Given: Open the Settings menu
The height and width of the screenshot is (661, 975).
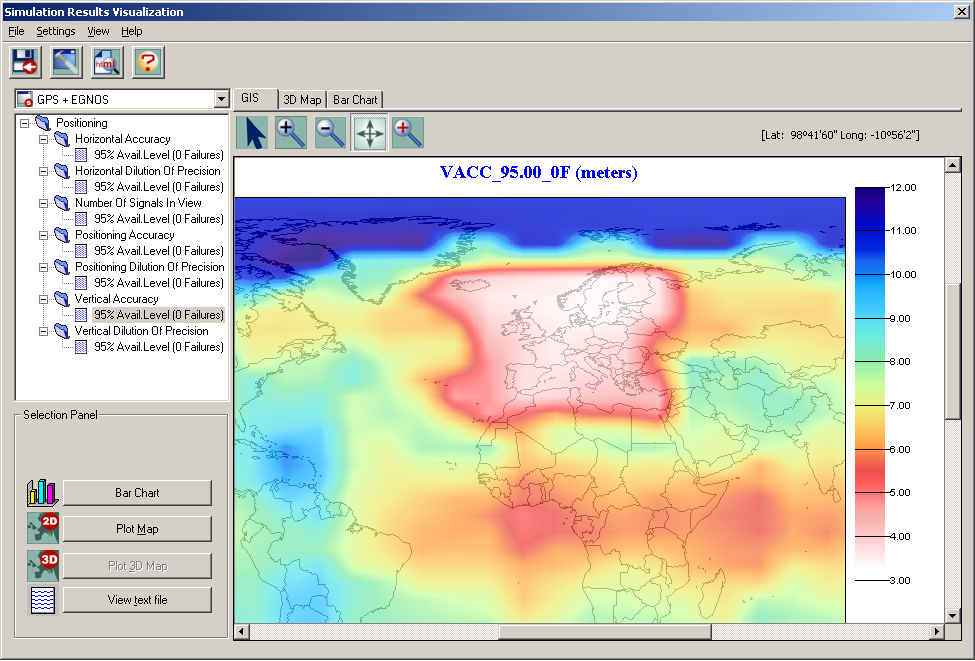Looking at the screenshot, I should click(x=56, y=31).
